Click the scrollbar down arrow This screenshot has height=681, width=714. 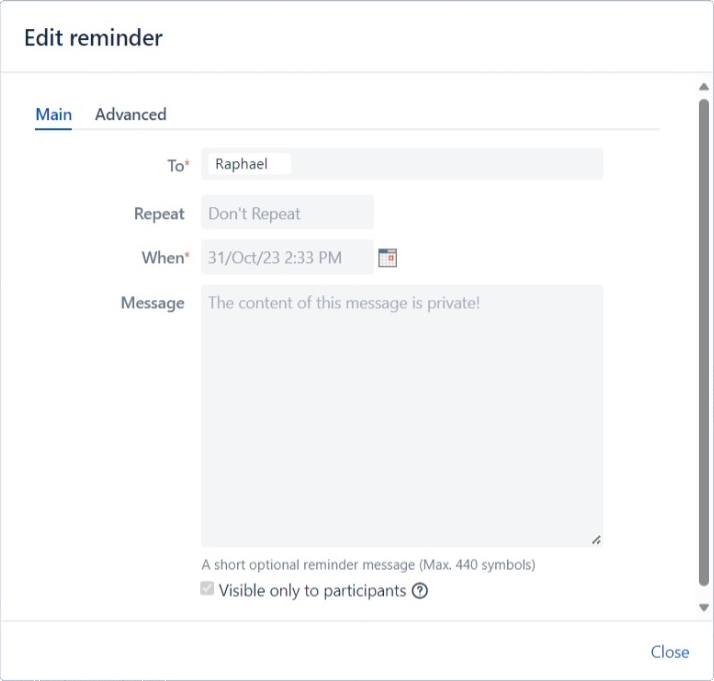coord(704,607)
